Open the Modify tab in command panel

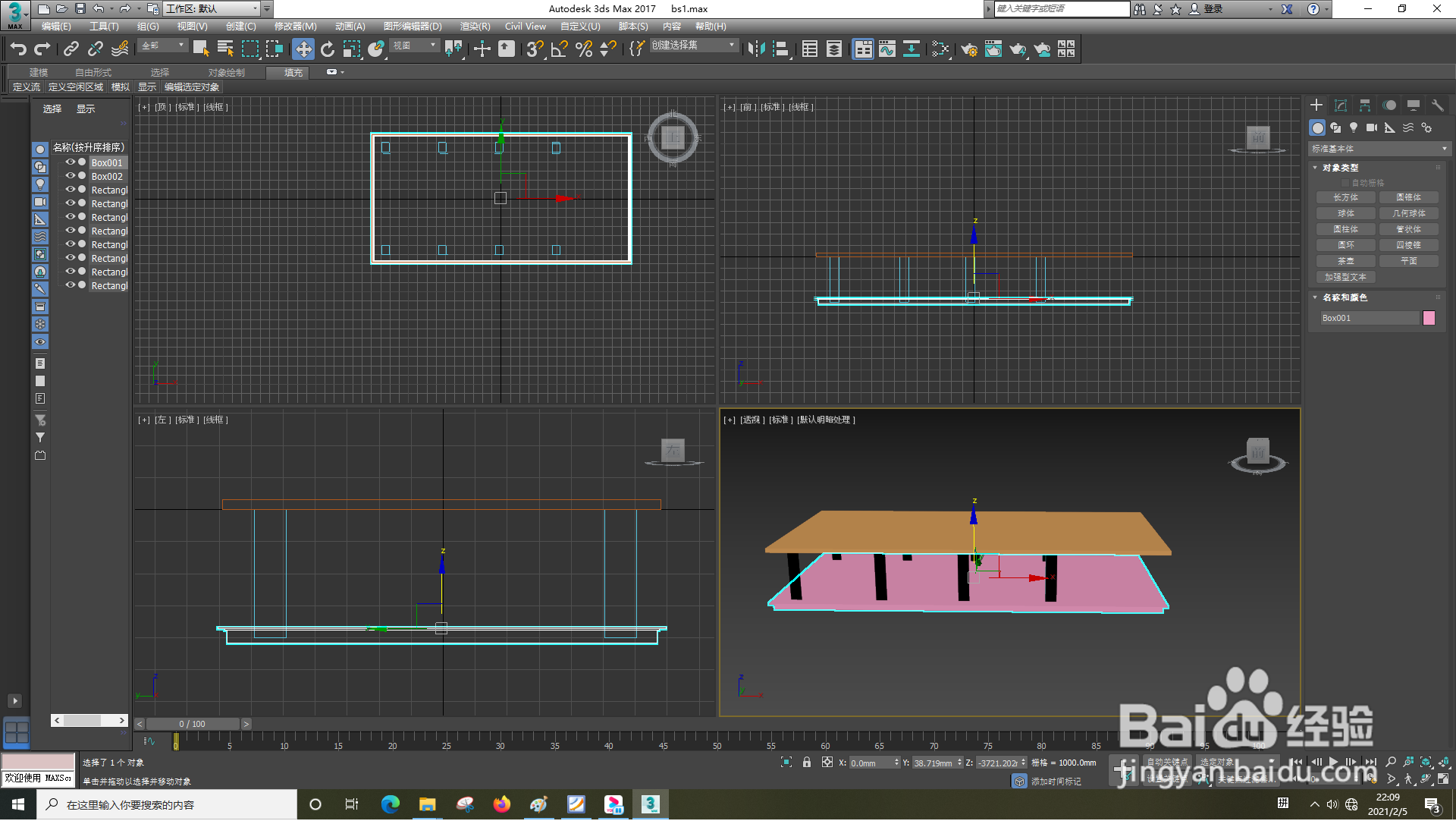(x=1341, y=105)
